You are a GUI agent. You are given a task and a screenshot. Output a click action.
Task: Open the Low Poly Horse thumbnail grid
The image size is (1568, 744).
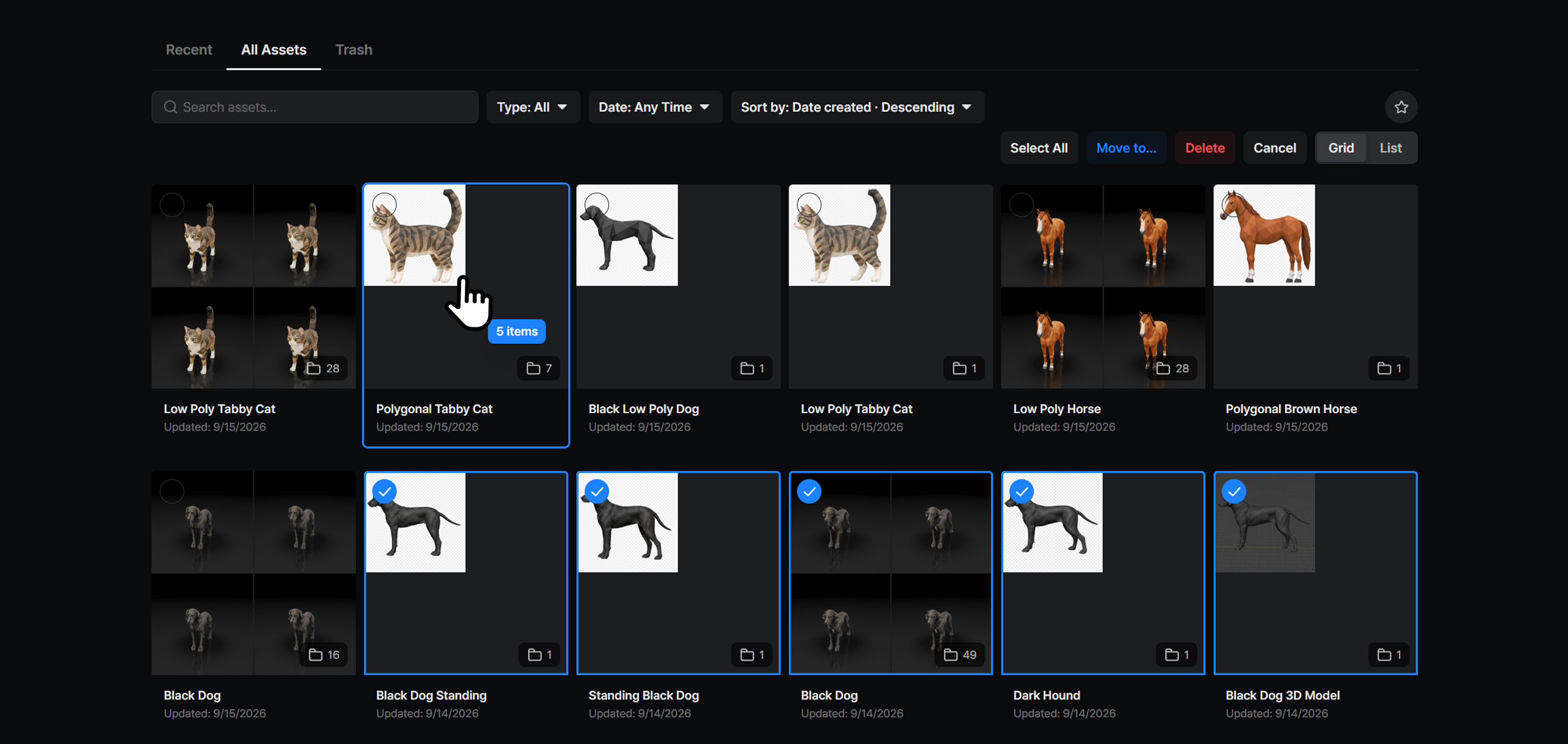click(1103, 287)
